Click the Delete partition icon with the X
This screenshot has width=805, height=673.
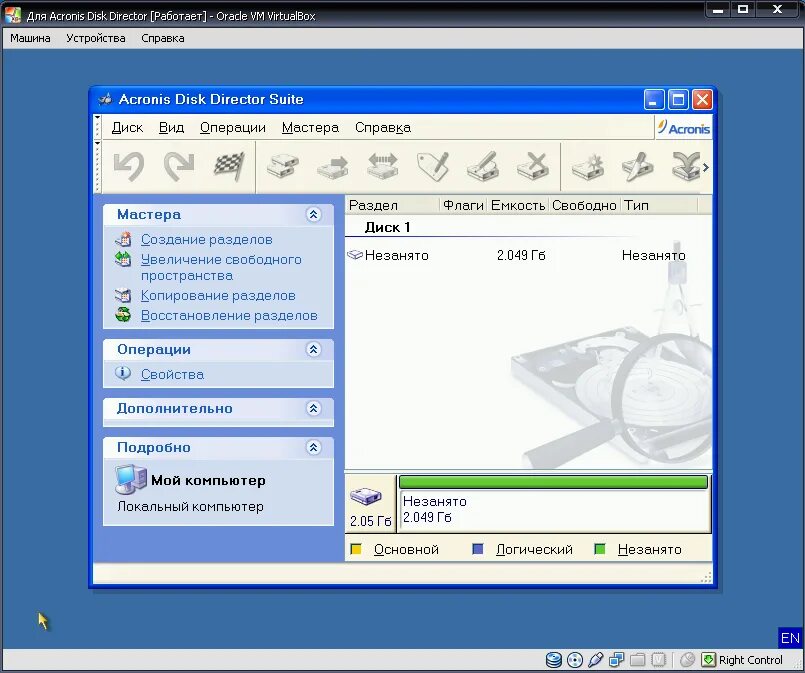(533, 166)
